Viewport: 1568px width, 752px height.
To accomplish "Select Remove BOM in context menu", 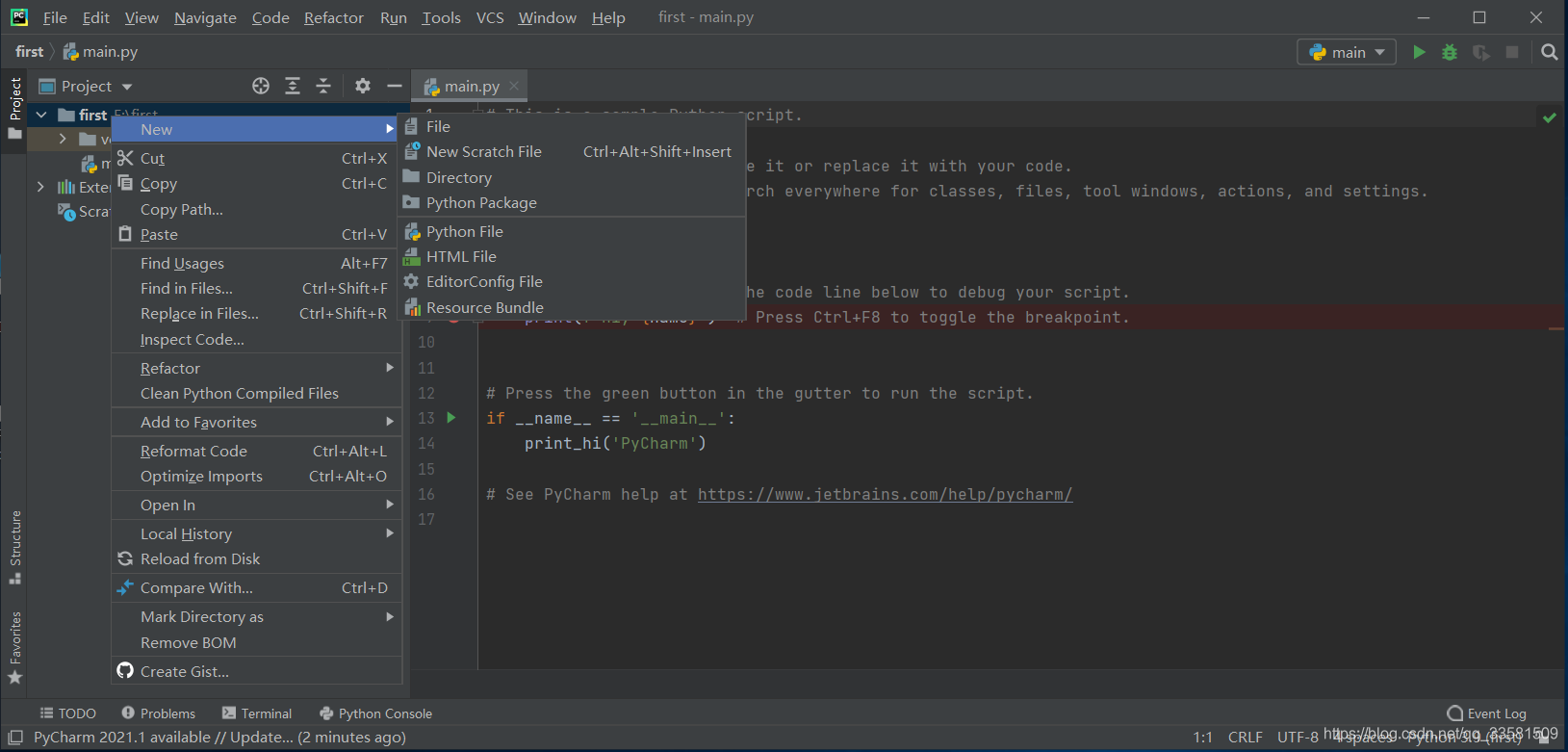I will coord(256,642).
